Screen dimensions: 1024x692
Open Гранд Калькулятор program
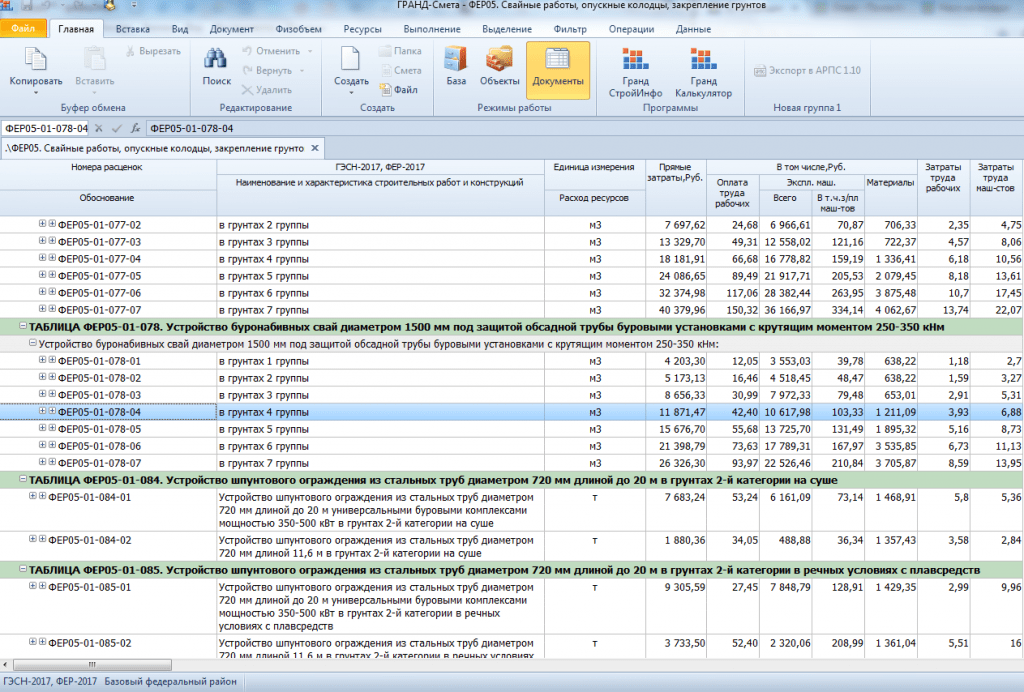703,72
